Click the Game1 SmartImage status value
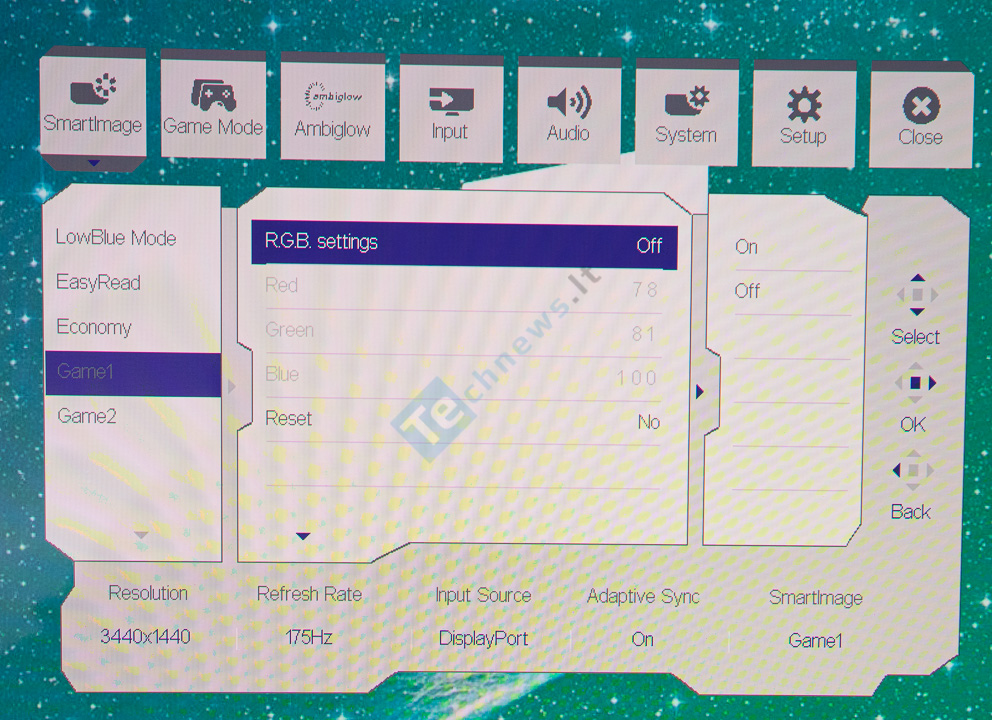 tap(815, 640)
